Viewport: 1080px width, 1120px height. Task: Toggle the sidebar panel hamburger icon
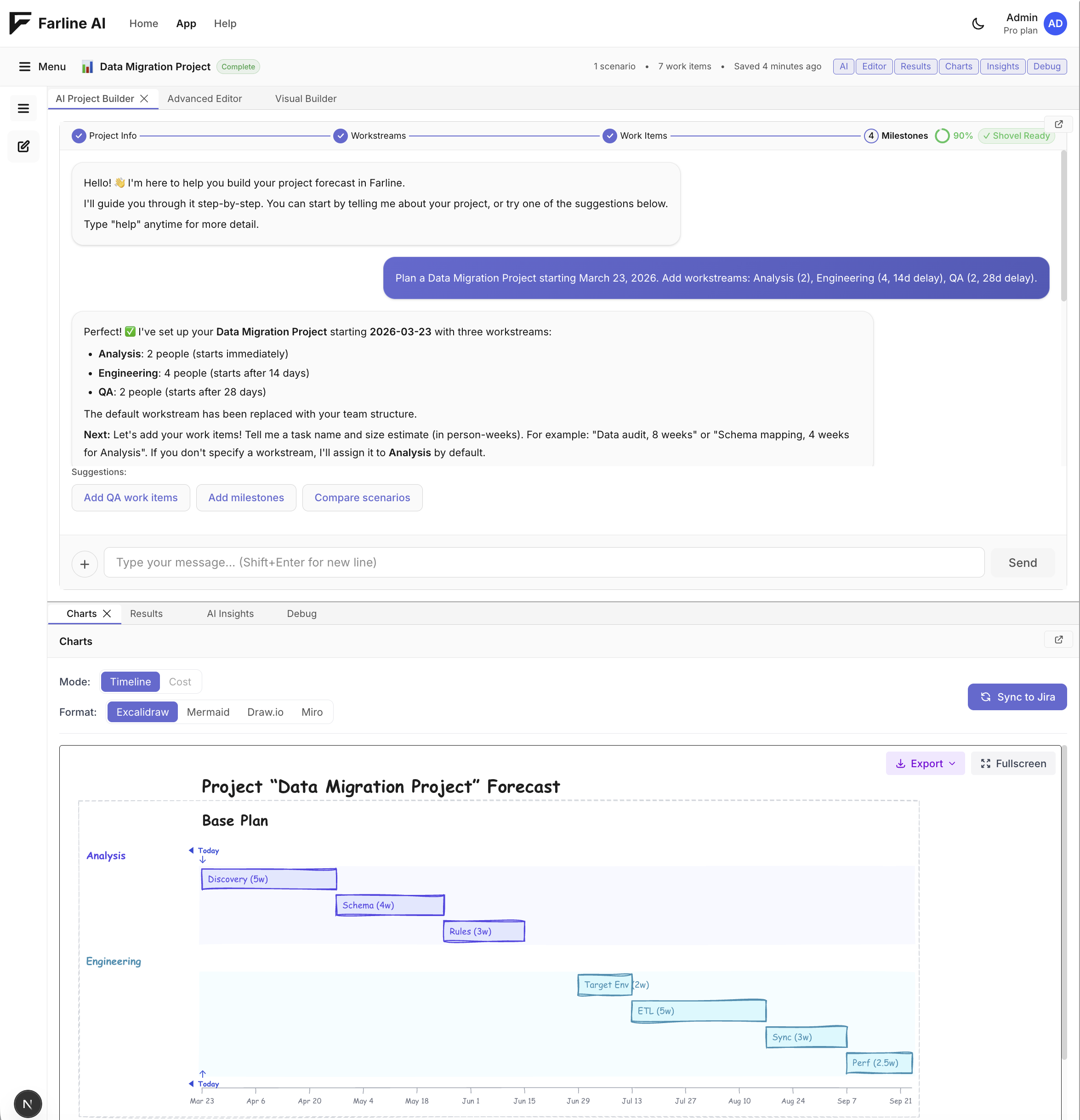pos(23,108)
